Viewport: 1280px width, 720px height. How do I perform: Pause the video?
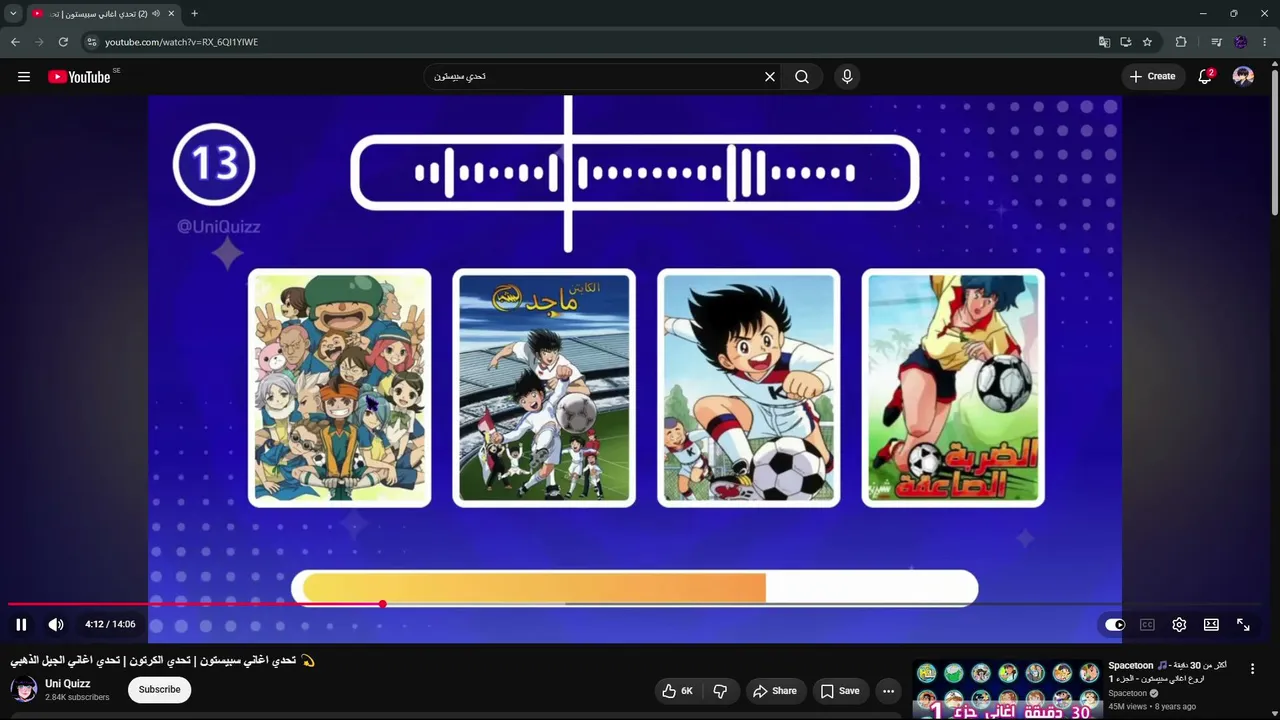21,624
